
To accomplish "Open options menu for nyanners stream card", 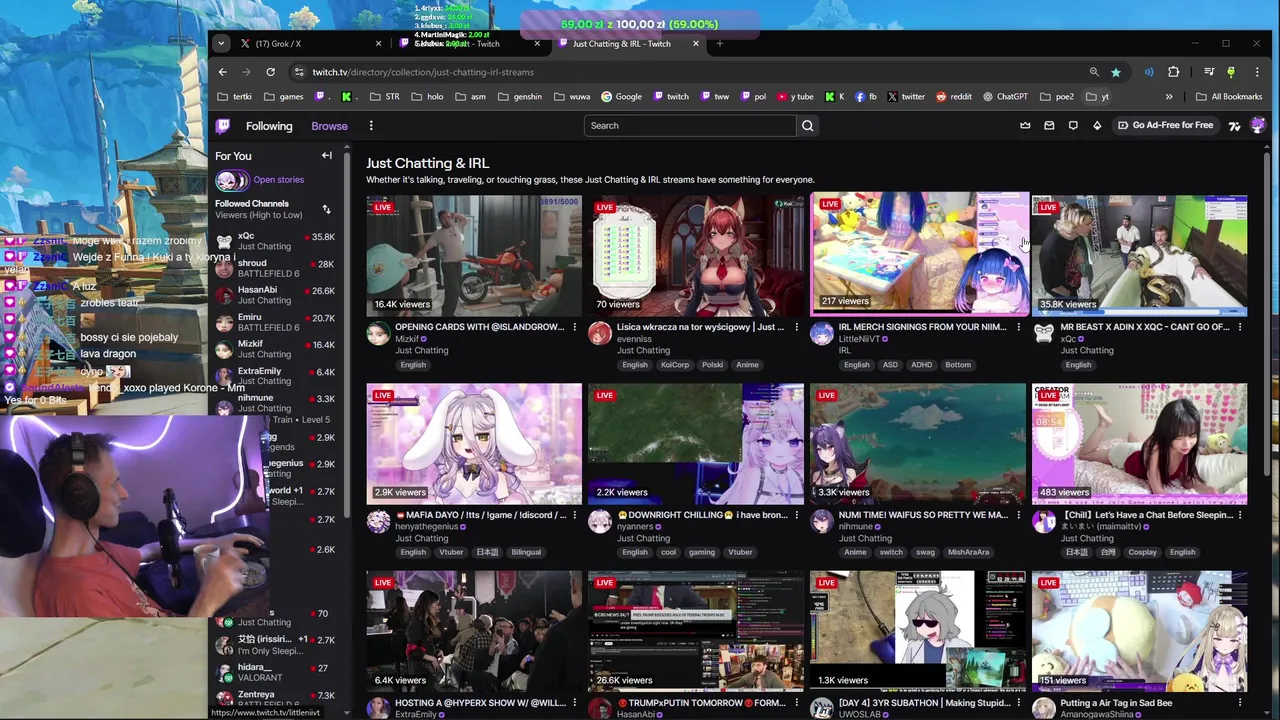I will tap(796, 515).
